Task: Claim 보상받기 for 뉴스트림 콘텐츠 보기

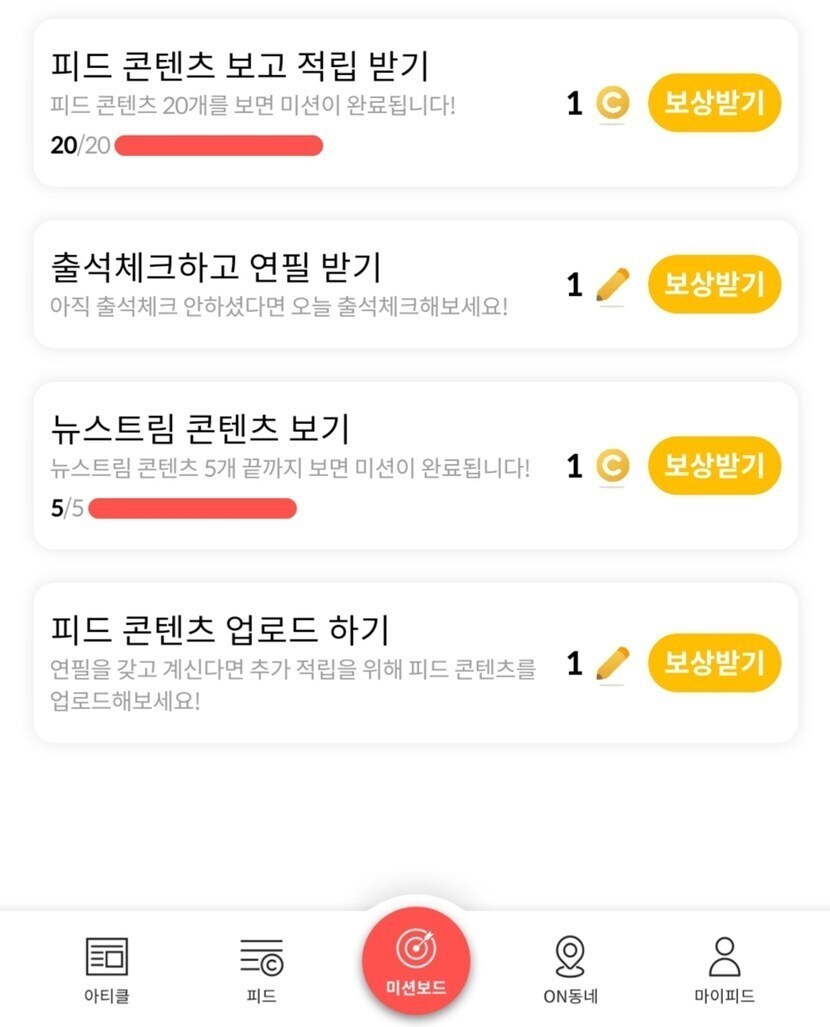Action: coord(714,466)
